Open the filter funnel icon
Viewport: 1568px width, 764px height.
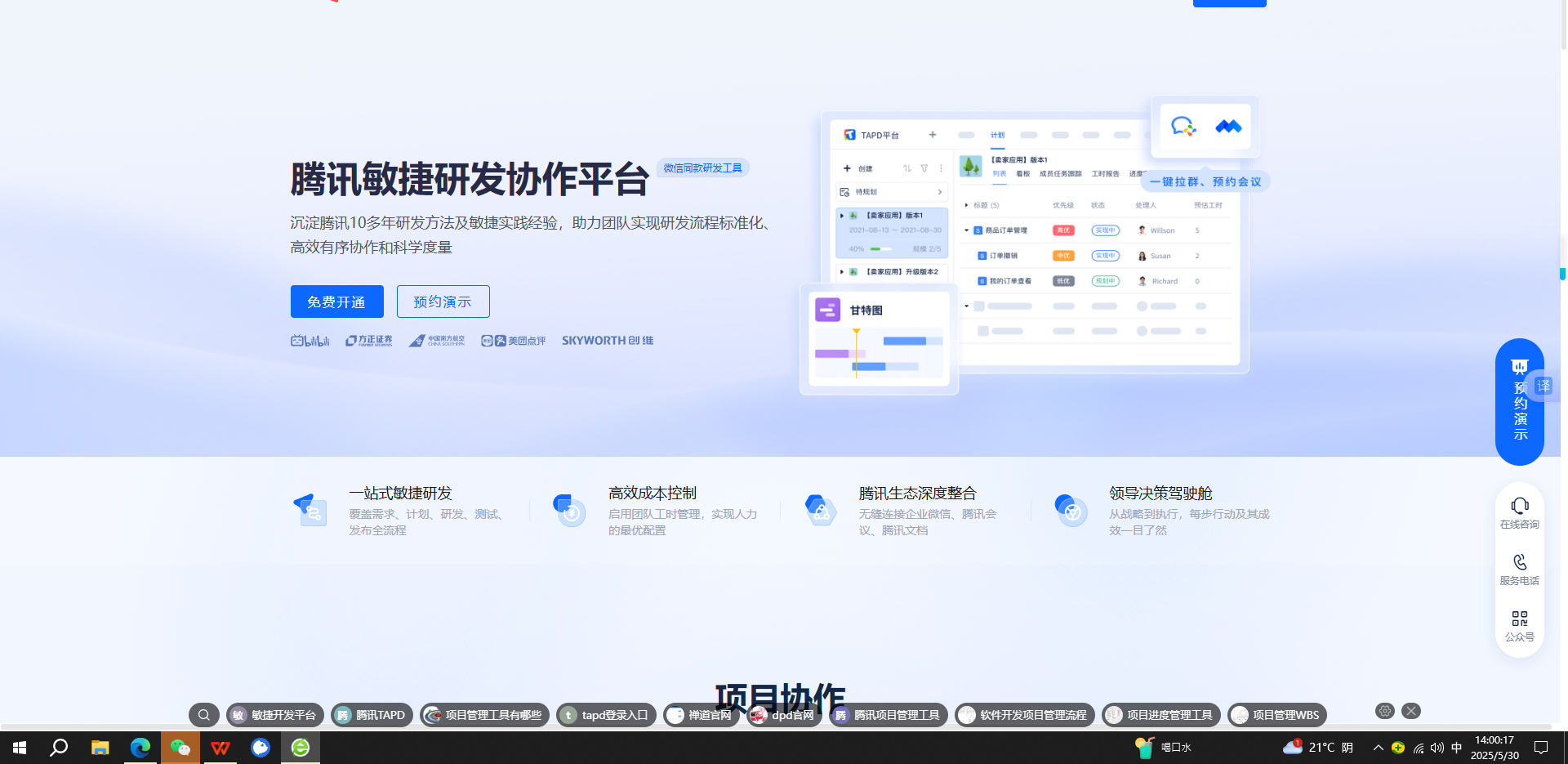(x=924, y=168)
